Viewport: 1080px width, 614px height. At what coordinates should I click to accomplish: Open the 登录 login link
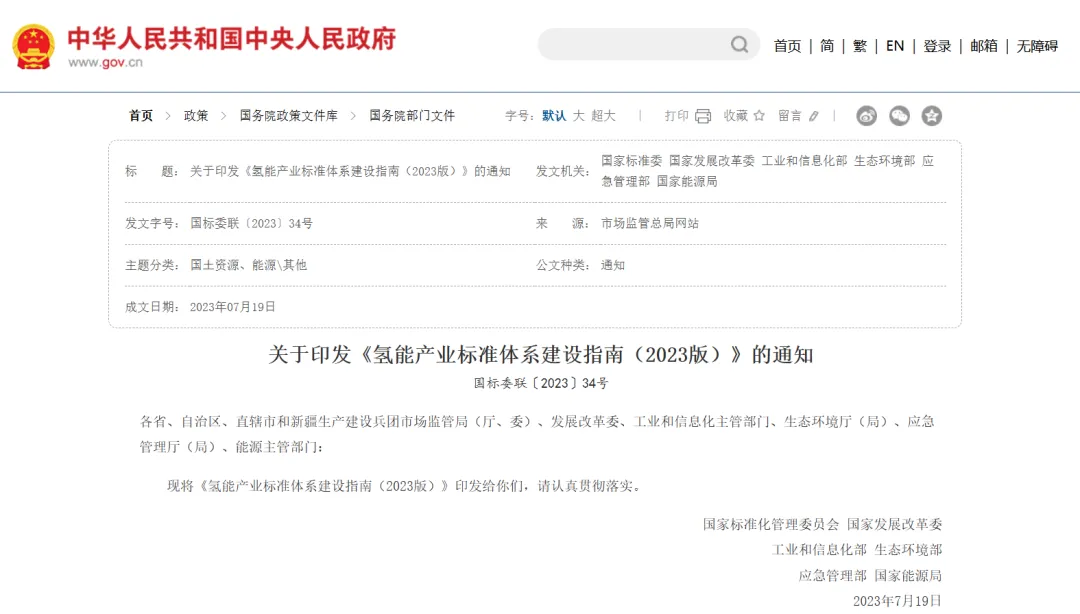click(x=937, y=46)
